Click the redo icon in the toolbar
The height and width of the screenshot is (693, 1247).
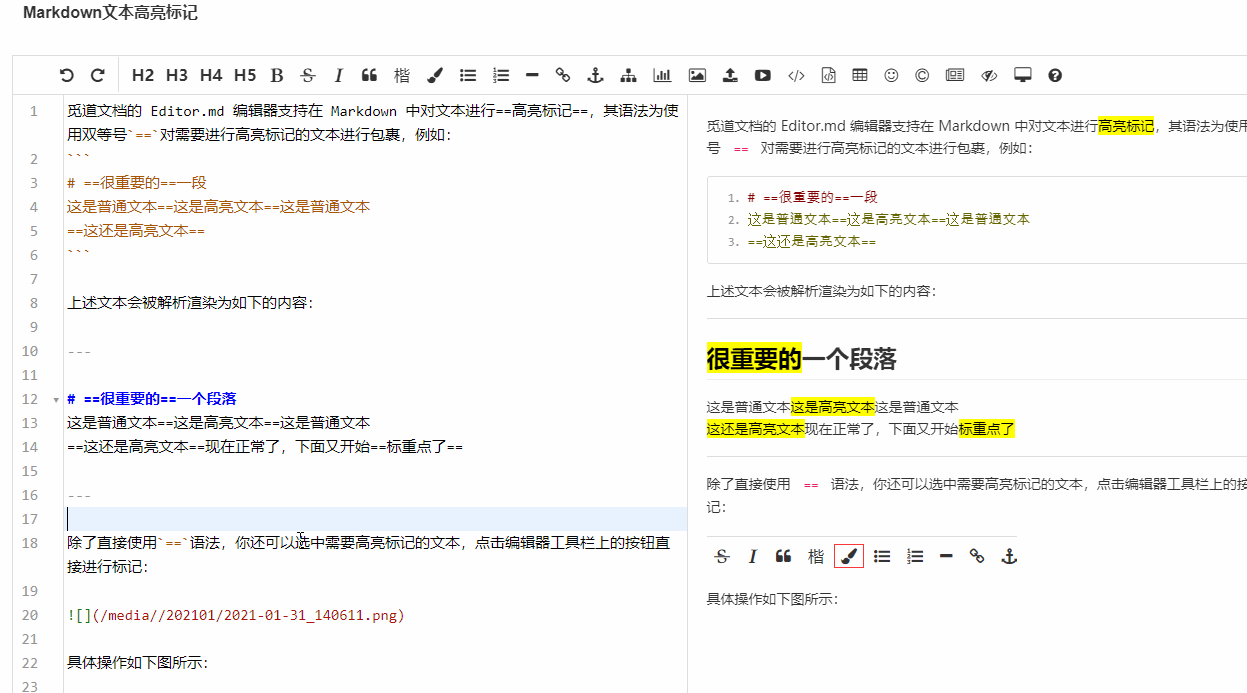(98, 75)
